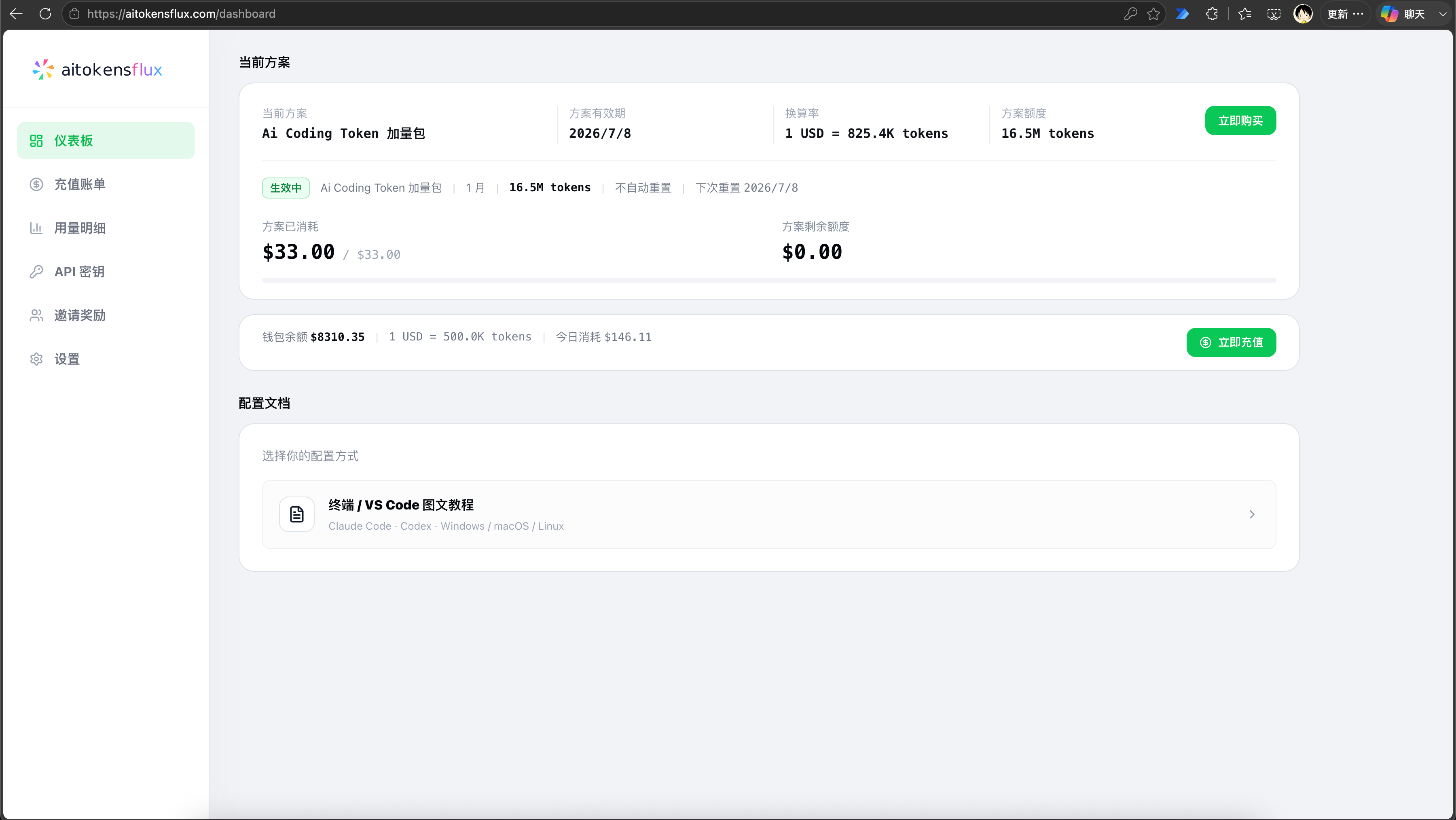The height and width of the screenshot is (820, 1456).
Task: Click the remaining quota $0.00
Action: pyautogui.click(x=812, y=251)
